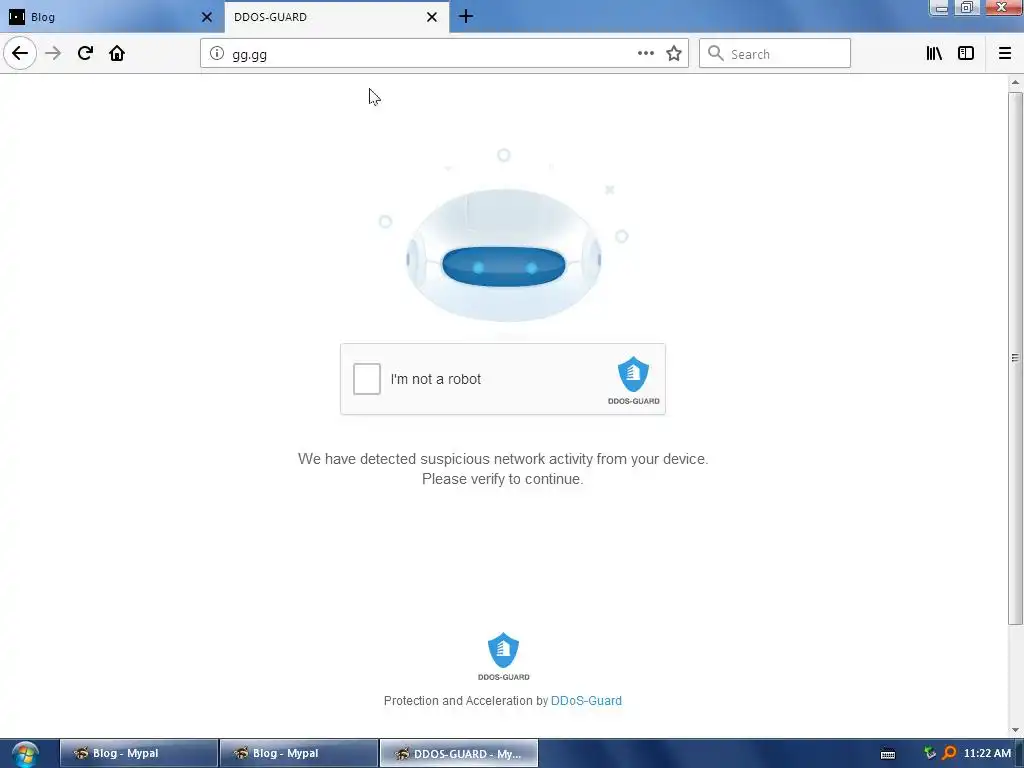Viewport: 1024px width, 768px height.
Task: Open the Windows Start menu
Action: (25, 754)
